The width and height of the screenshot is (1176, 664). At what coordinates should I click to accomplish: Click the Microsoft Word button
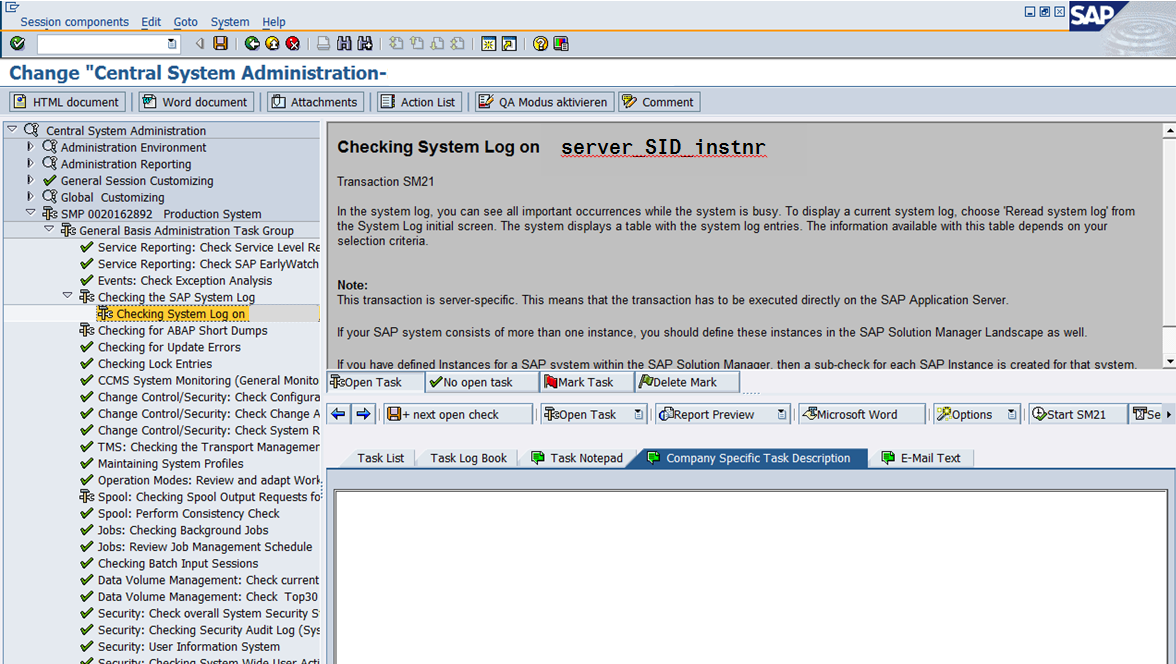pos(862,414)
